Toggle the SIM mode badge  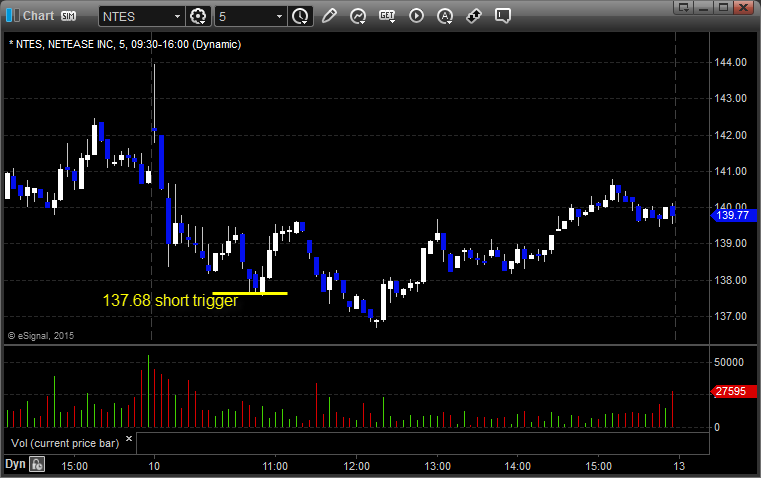pyautogui.click(x=68, y=16)
